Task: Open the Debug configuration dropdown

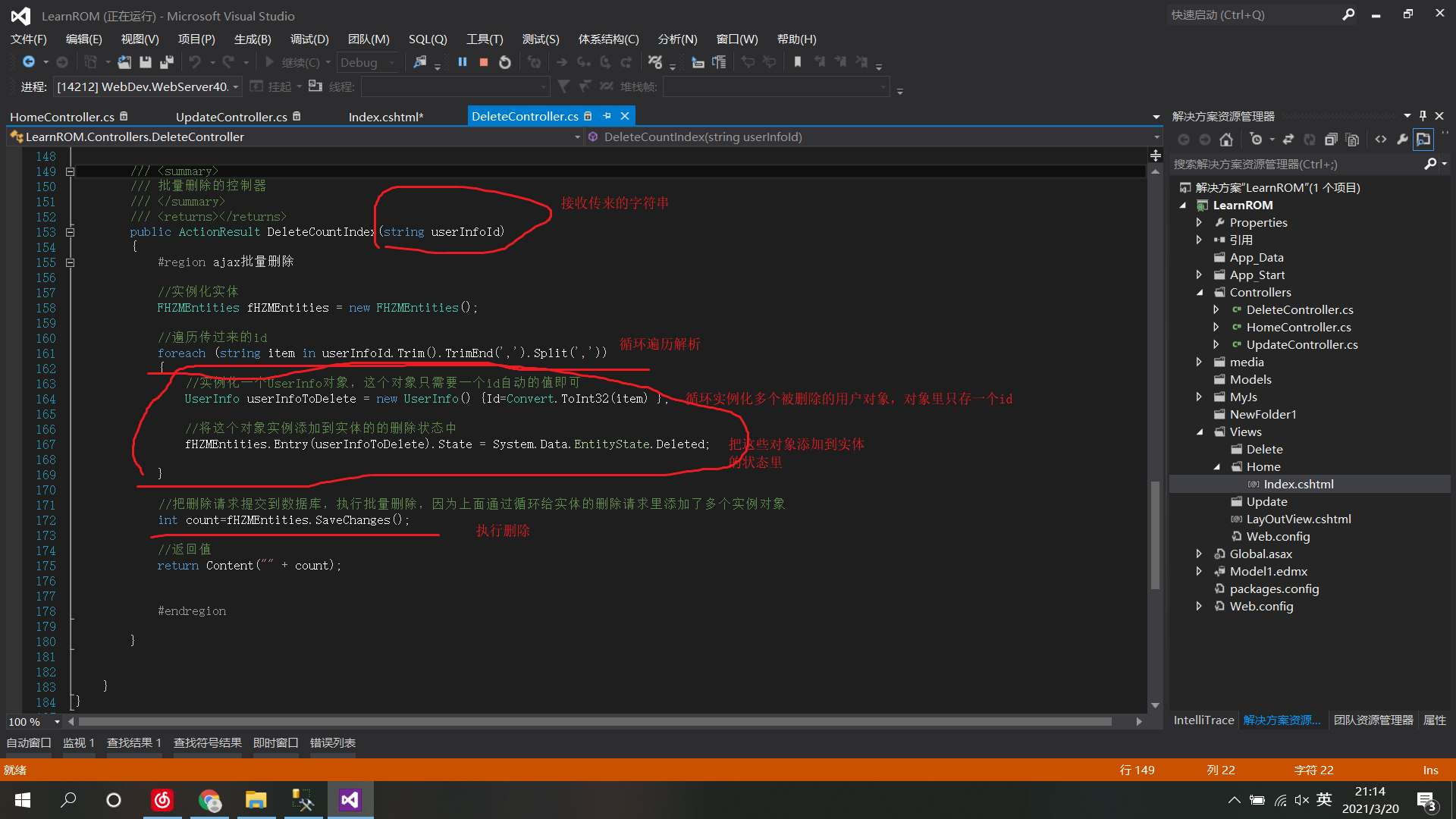Action: 369,62
